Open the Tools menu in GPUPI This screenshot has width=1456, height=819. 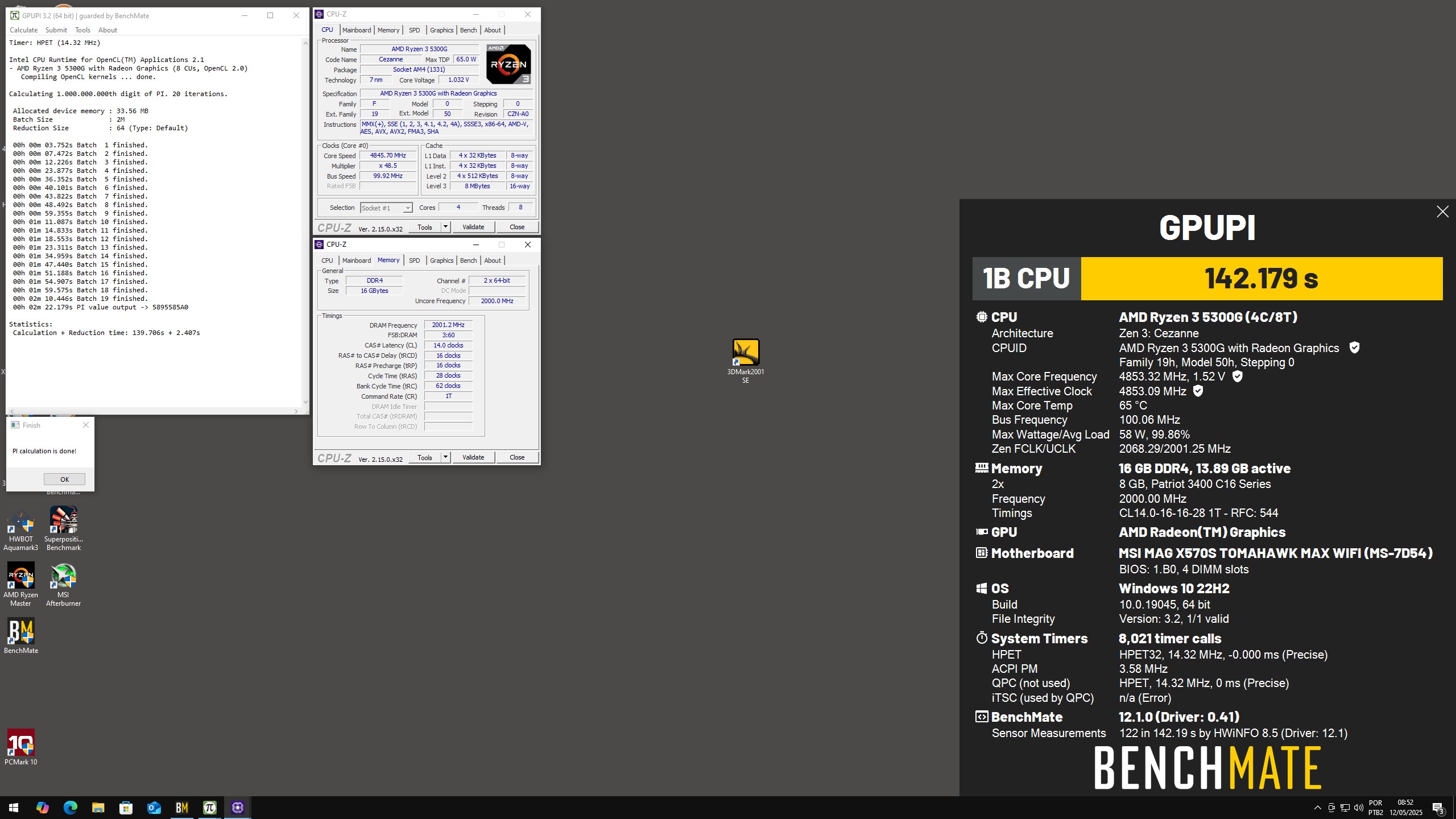click(x=82, y=30)
